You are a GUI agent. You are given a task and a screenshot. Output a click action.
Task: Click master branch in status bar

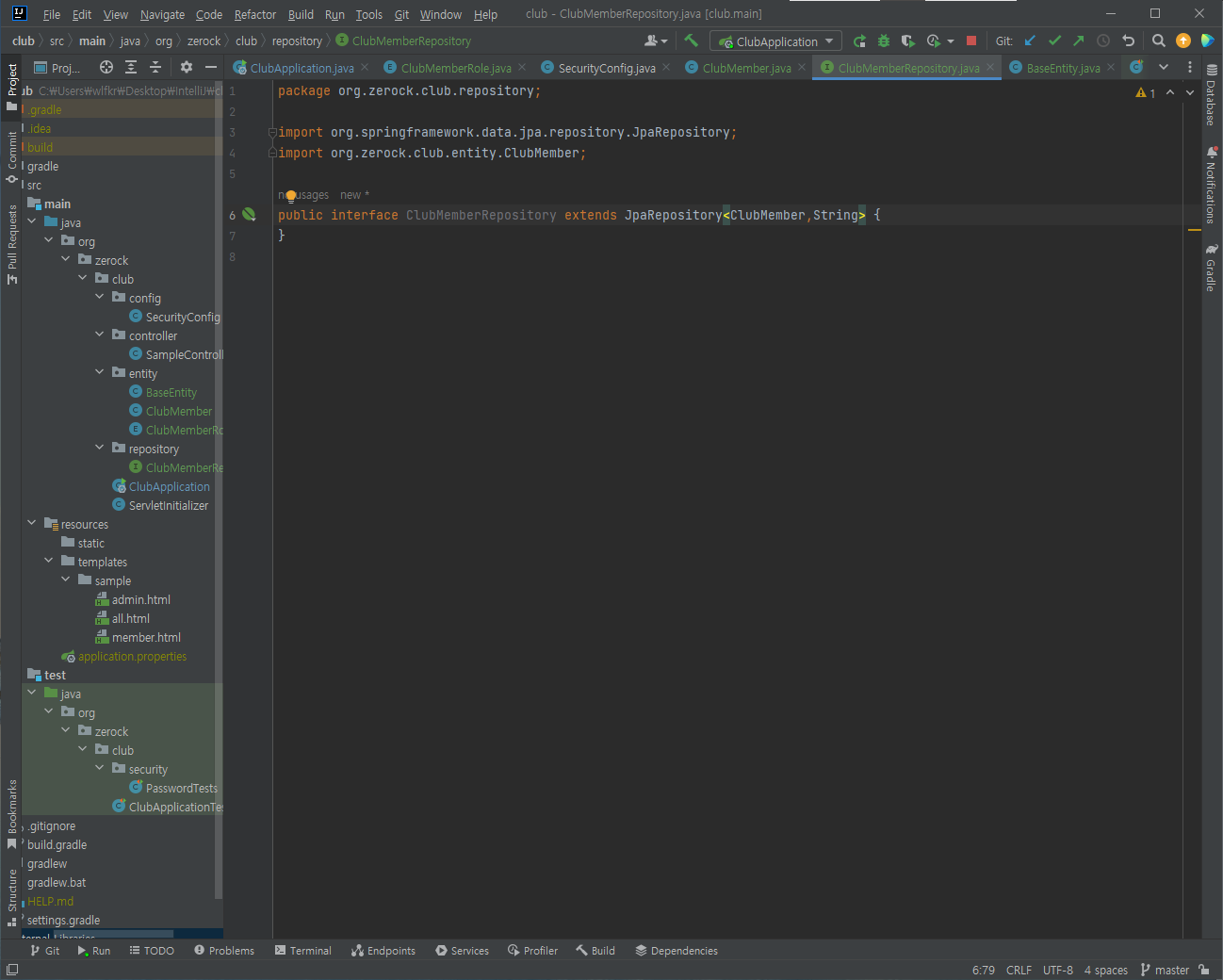pyautogui.click(x=1165, y=970)
